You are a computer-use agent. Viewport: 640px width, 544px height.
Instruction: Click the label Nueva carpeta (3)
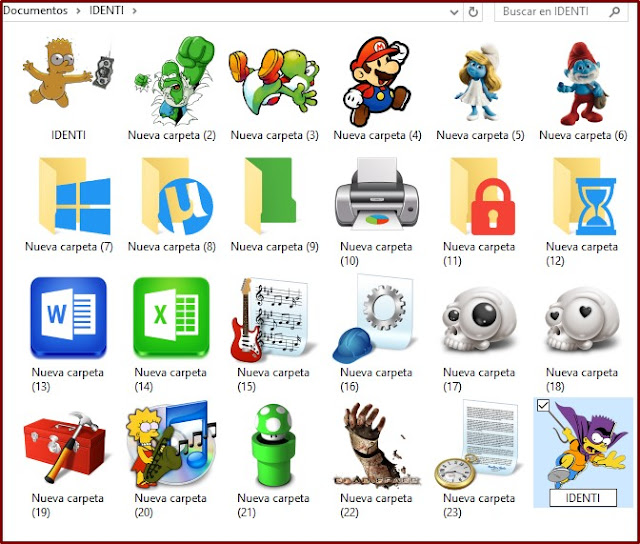275,135
